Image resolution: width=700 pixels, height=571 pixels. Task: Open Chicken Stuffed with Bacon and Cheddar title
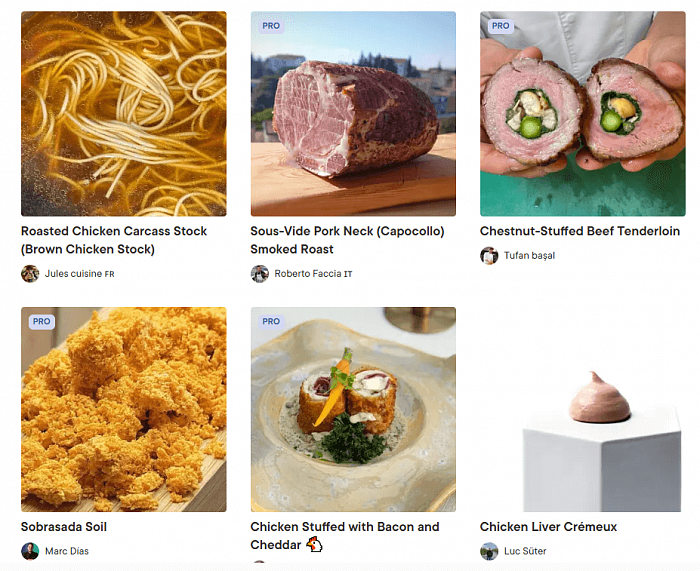(x=345, y=536)
